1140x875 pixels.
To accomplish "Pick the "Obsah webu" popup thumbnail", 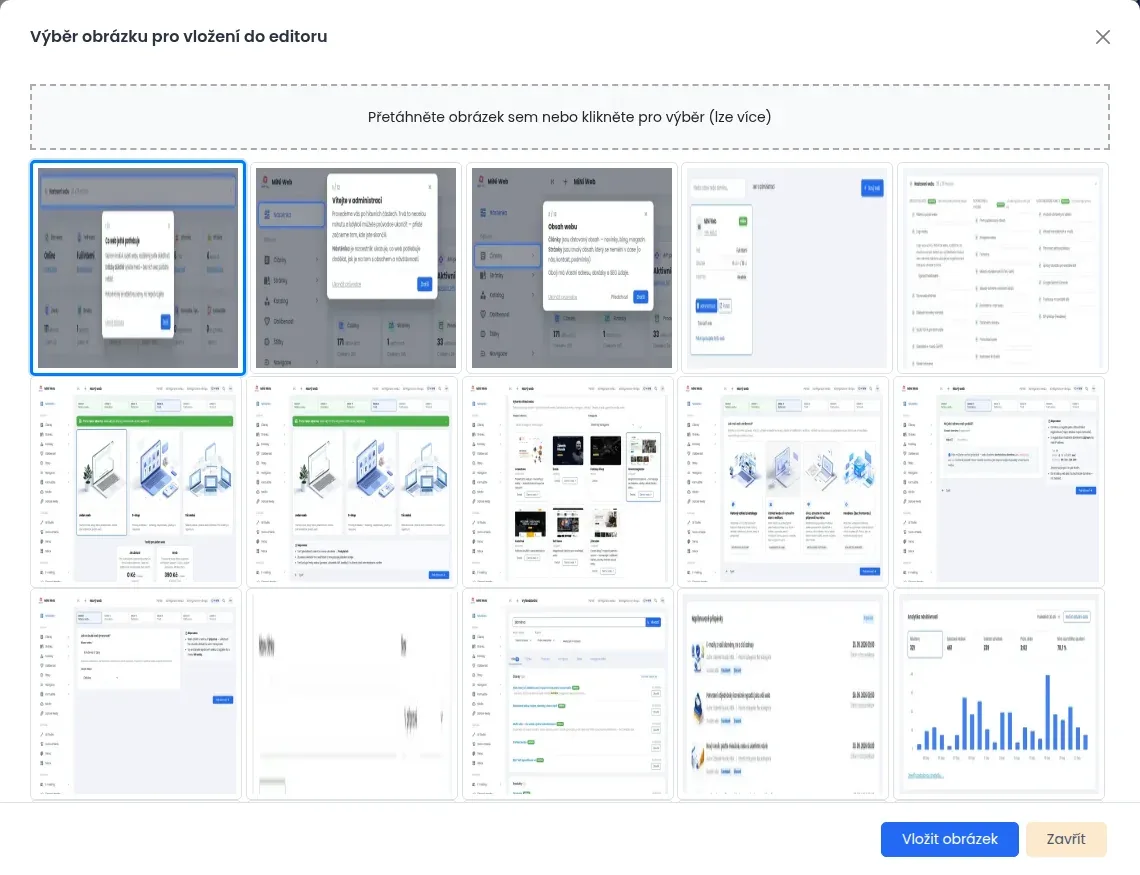I will [x=571, y=267].
